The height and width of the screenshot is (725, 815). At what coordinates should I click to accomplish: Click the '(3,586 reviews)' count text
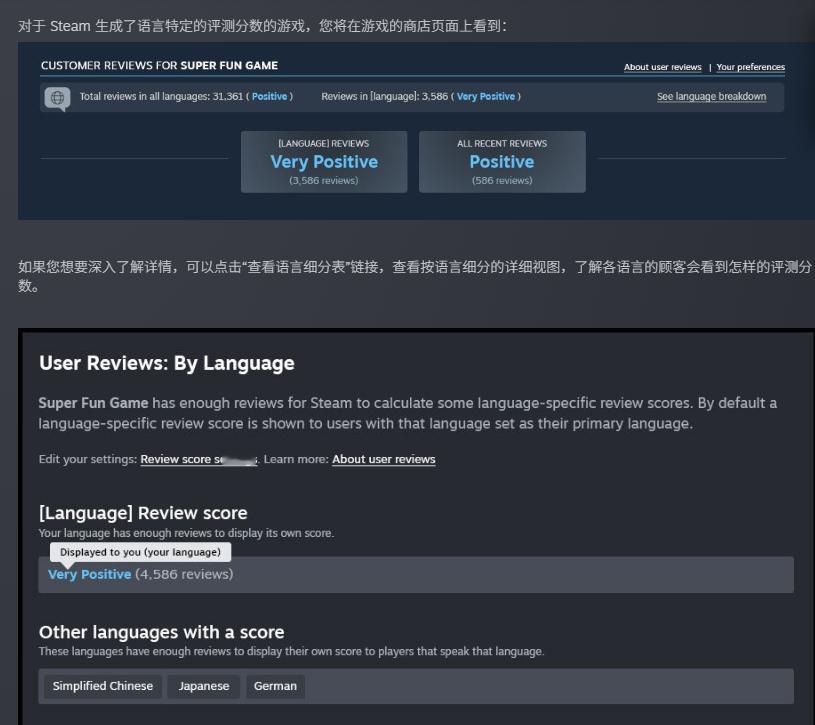pos(323,180)
